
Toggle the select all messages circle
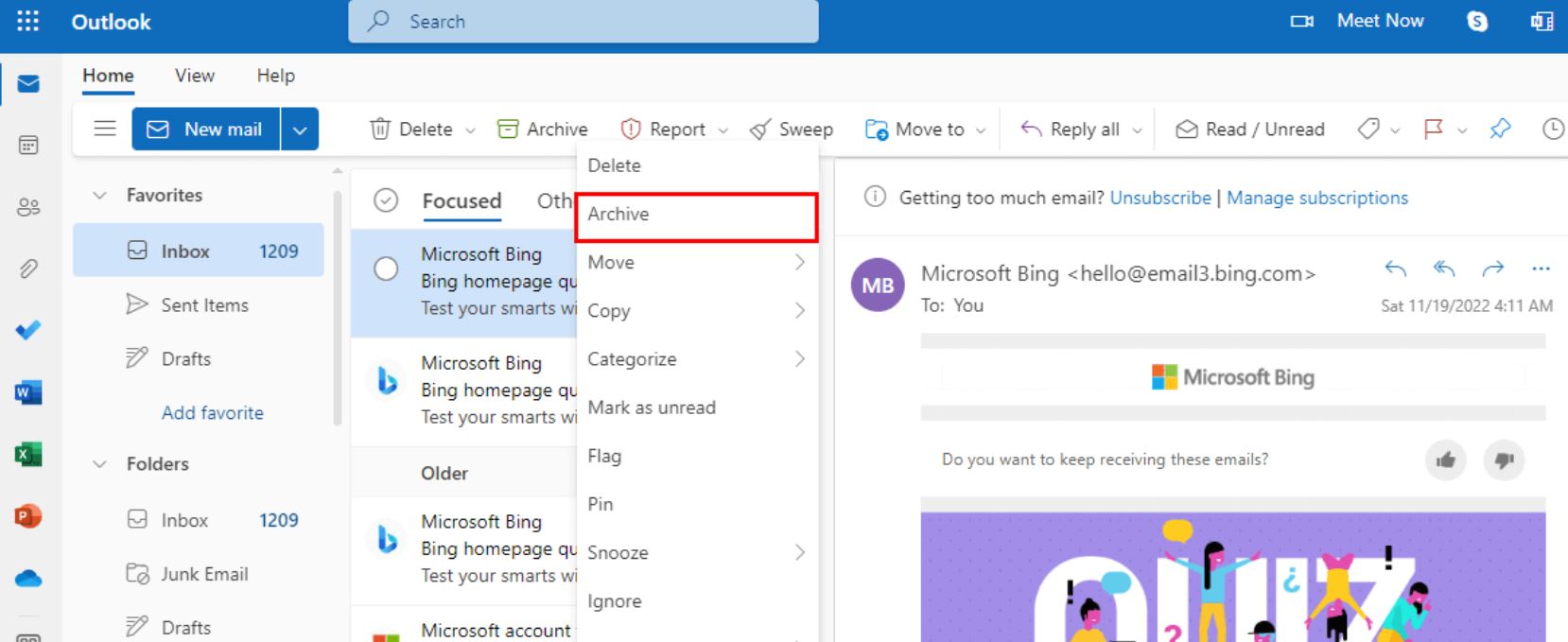[x=386, y=200]
